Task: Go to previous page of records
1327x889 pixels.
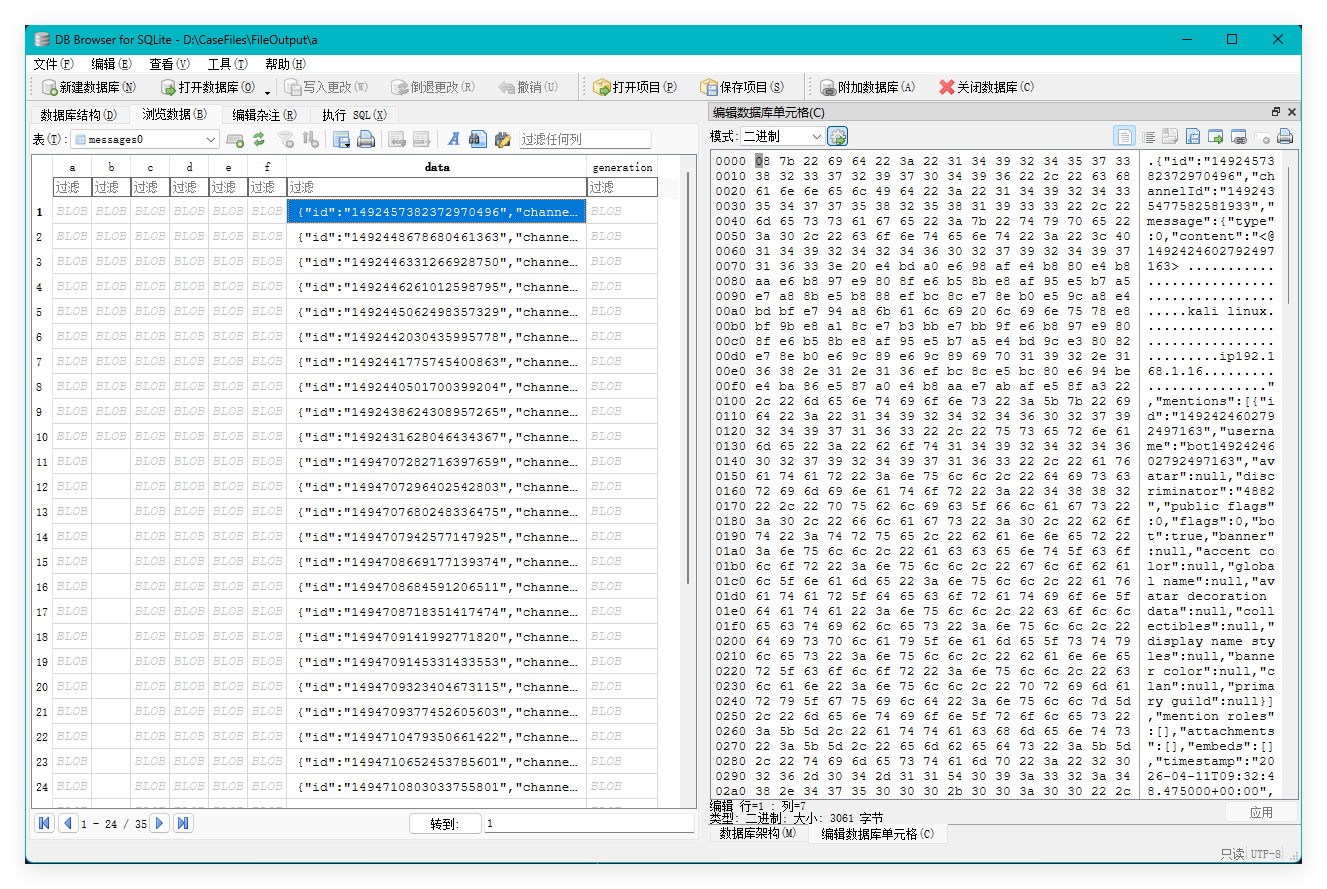Action: click(68, 823)
